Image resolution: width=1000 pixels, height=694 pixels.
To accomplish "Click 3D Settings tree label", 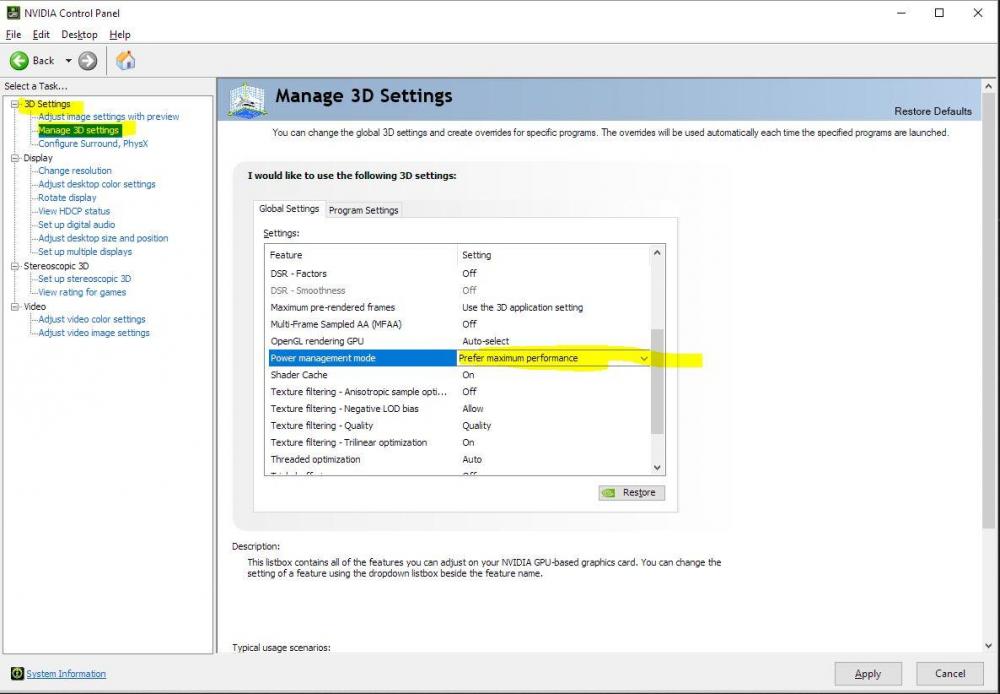I will tap(47, 103).
